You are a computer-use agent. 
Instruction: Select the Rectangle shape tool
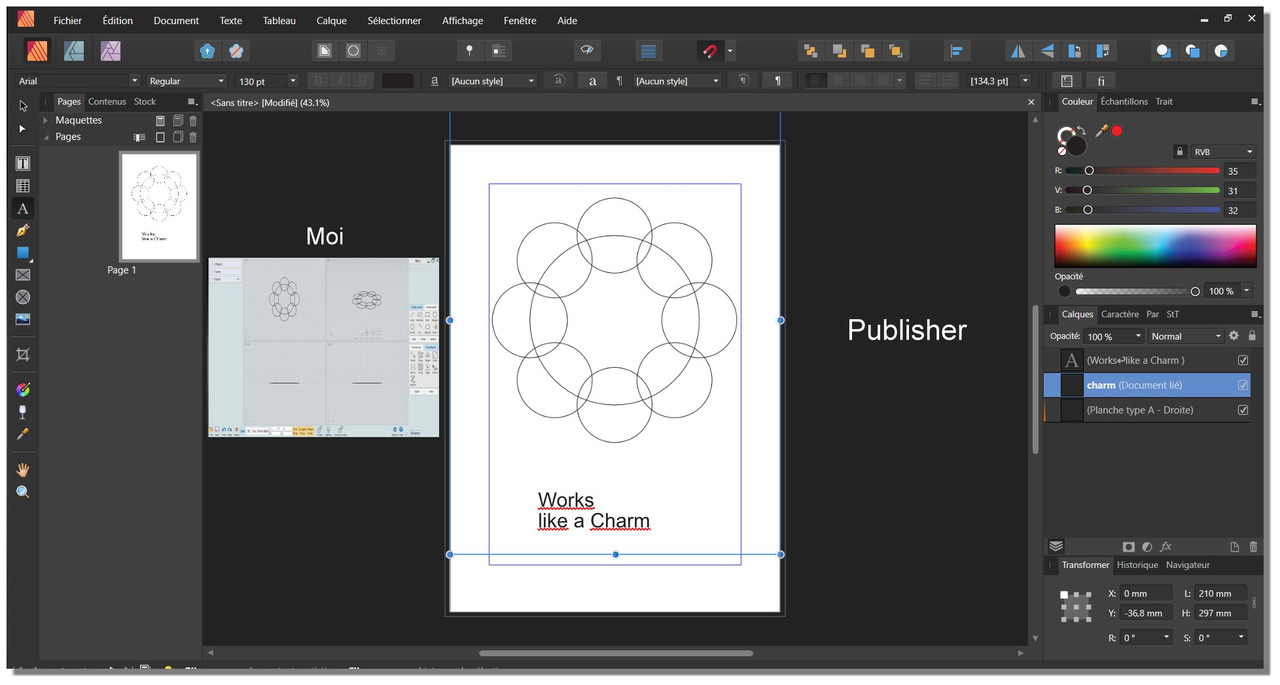click(x=23, y=252)
